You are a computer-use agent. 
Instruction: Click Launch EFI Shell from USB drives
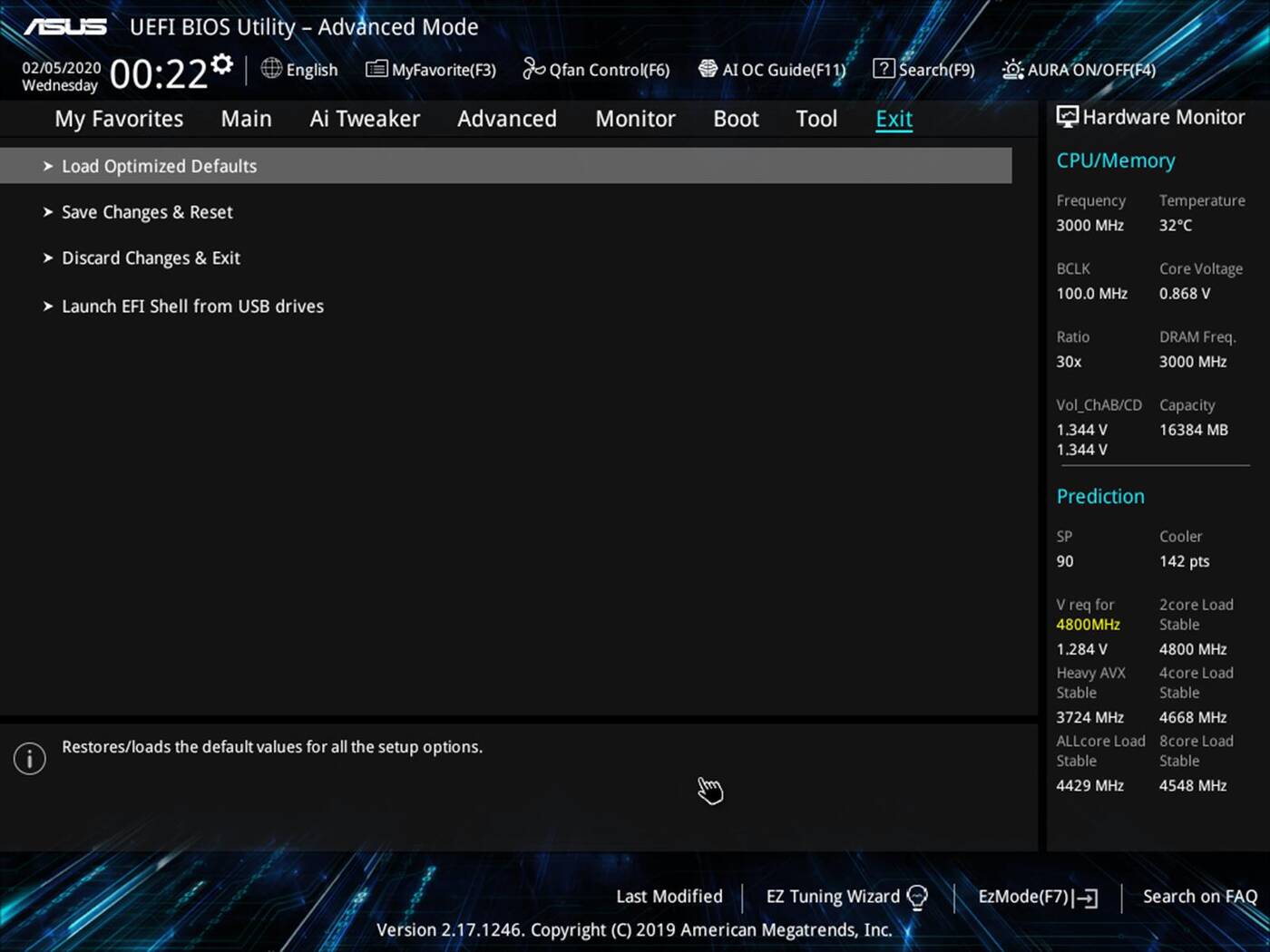click(192, 306)
